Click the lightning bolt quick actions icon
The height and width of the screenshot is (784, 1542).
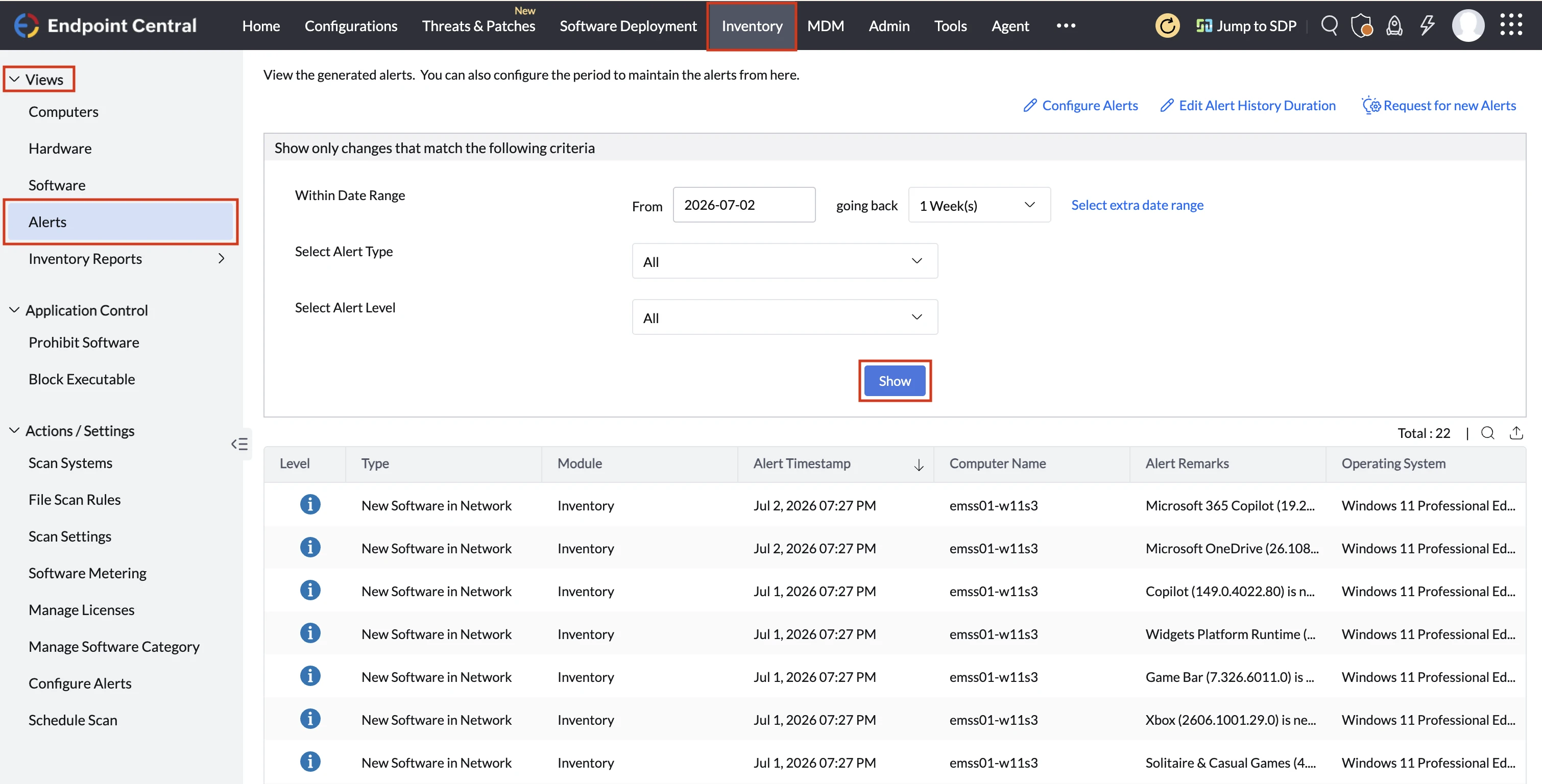pos(1428,26)
